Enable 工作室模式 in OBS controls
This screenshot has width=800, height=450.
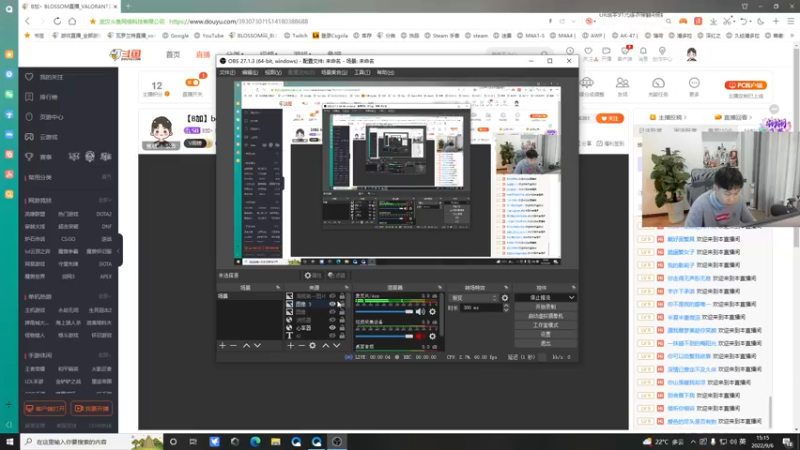coord(545,326)
